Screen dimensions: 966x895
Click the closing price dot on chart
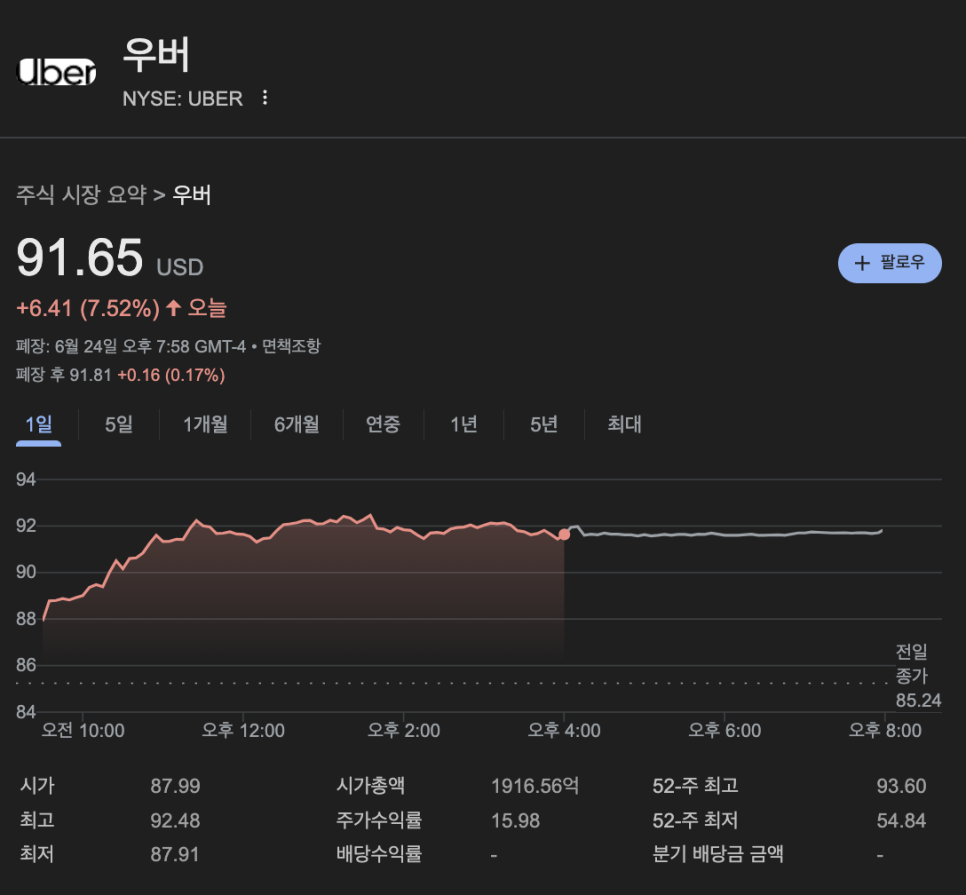(x=564, y=534)
